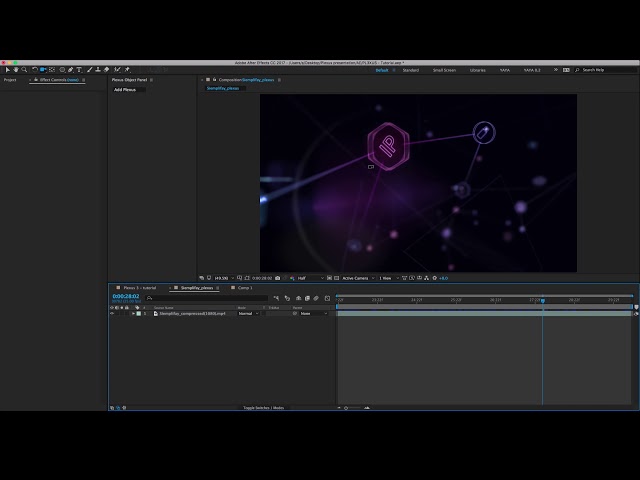Click the 0:00:28:02 timecode display
Screen dimensions: 640x480
[x=126, y=296]
